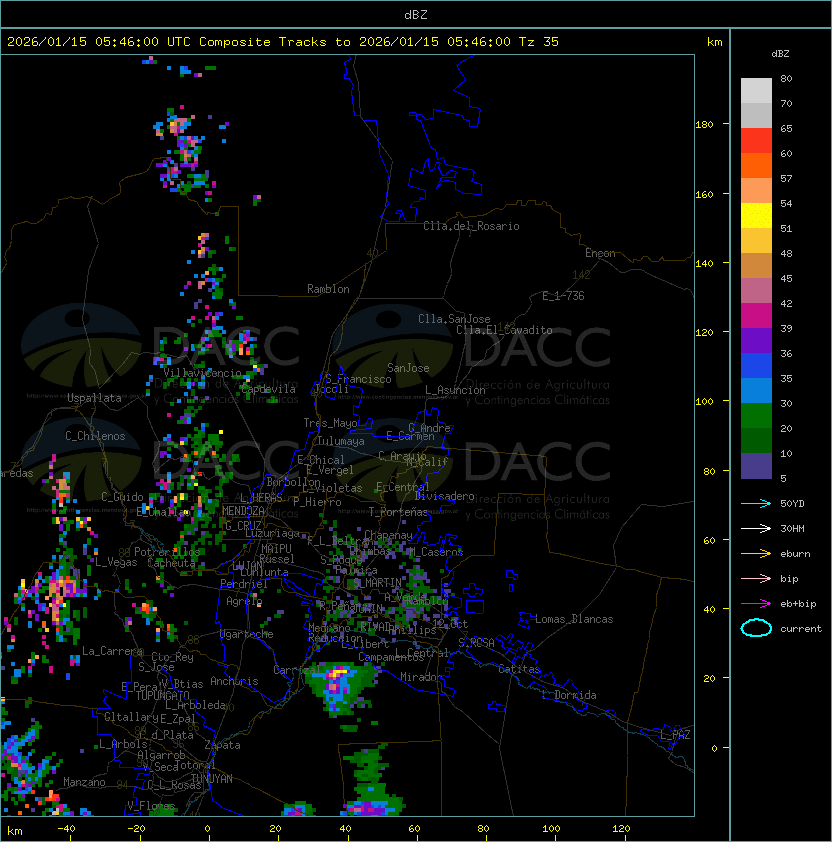Pick the blue 35-36 dBZ swatch

(756, 366)
